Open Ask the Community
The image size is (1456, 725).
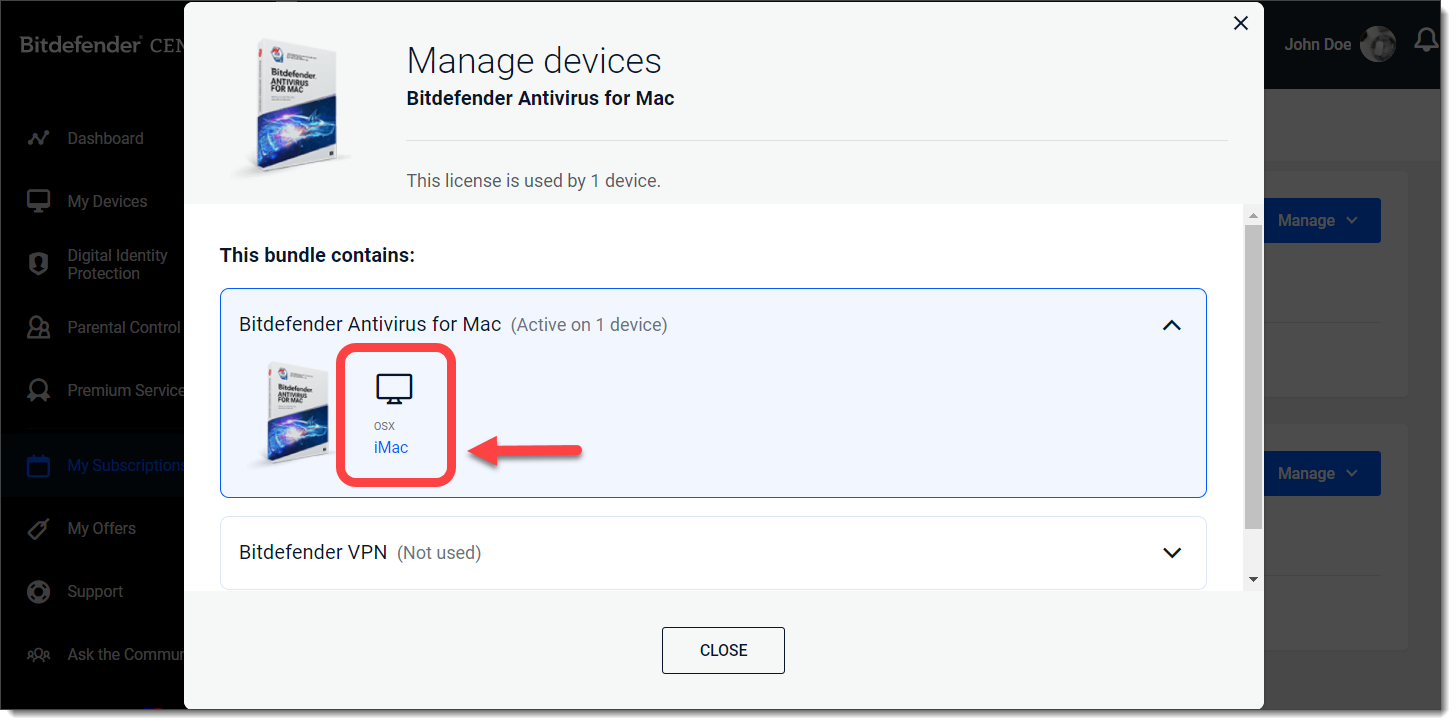[125, 654]
